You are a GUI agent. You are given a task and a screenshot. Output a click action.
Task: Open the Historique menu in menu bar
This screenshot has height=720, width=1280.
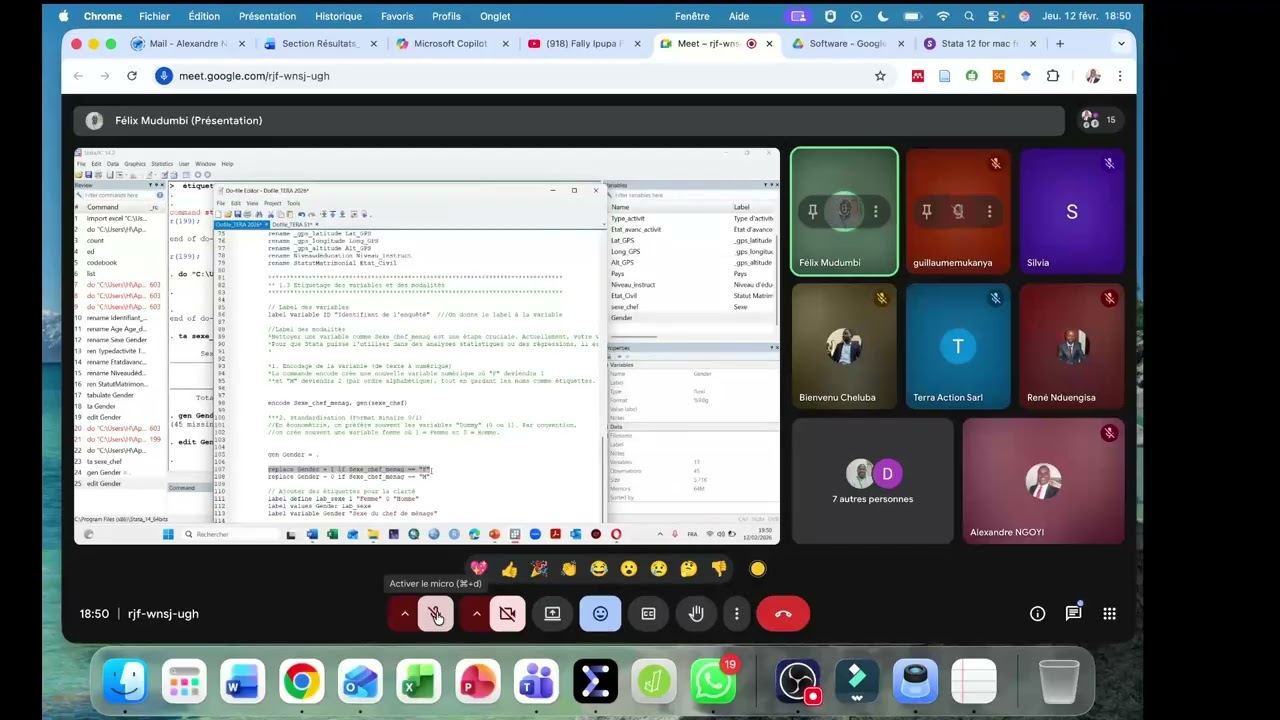pos(338,16)
